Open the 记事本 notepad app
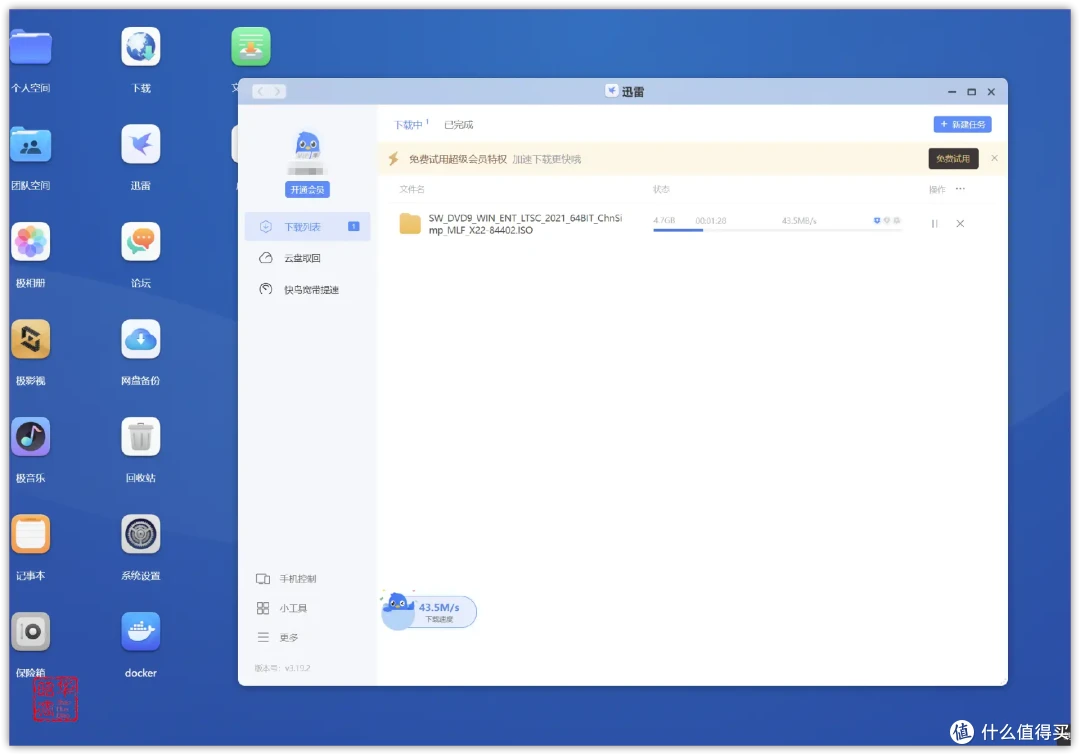Viewport: 1080px width, 755px height. [30, 535]
